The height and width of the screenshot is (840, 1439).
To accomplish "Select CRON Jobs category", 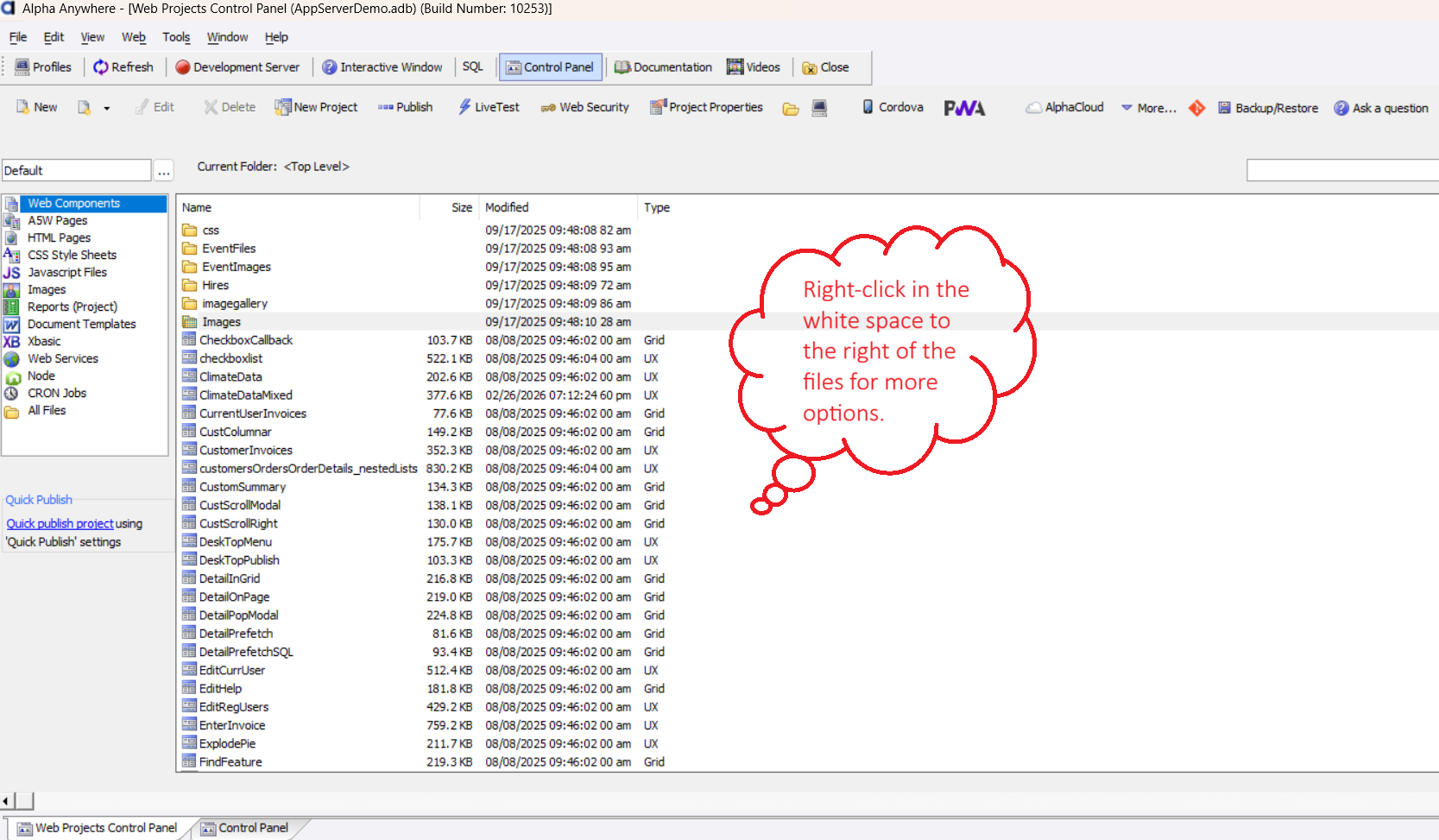I will tap(56, 394).
